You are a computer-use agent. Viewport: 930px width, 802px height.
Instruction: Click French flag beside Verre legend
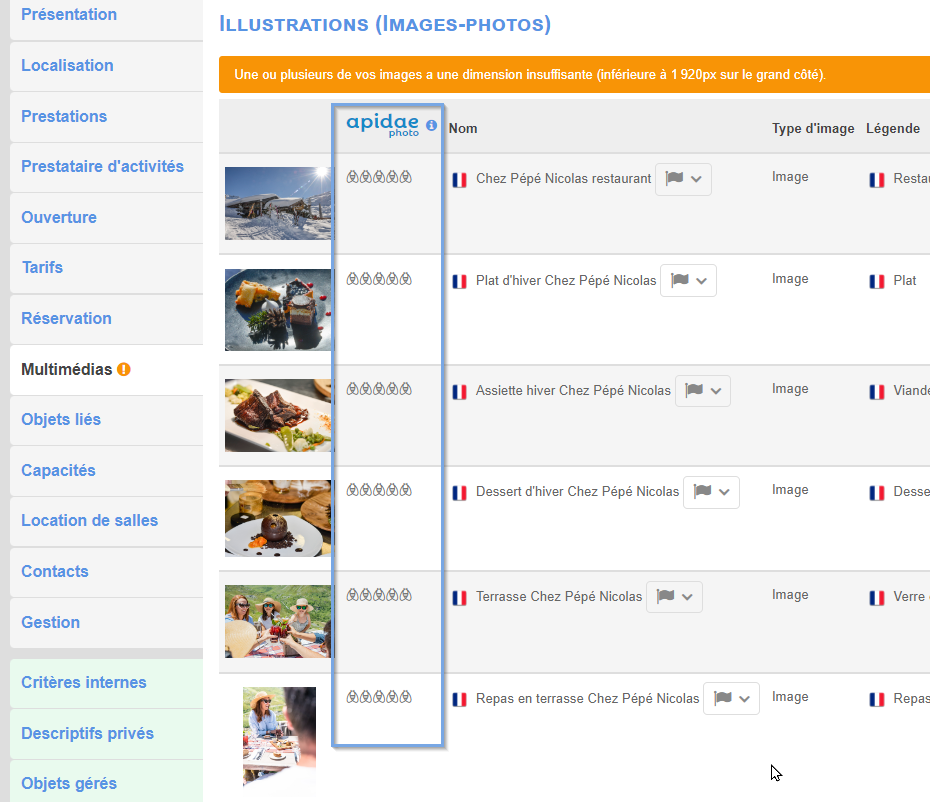pos(877,598)
